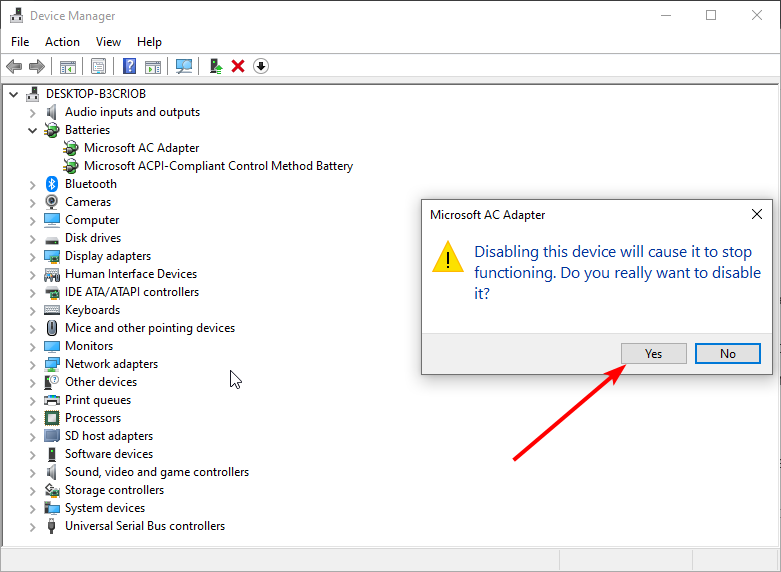Select Microsoft AC Adapter device
The width and height of the screenshot is (781, 572).
point(141,148)
